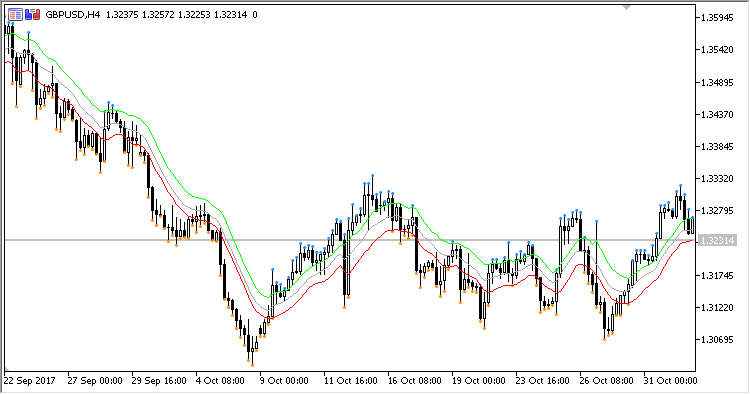Image resolution: width=750 pixels, height=394 pixels.
Task: Click price scale label 1.33320
Action: 717,179
